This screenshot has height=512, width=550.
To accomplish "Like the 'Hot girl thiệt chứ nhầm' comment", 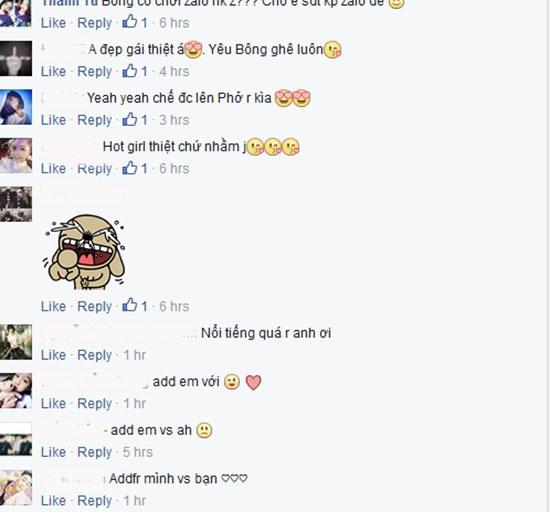I will [53, 168].
